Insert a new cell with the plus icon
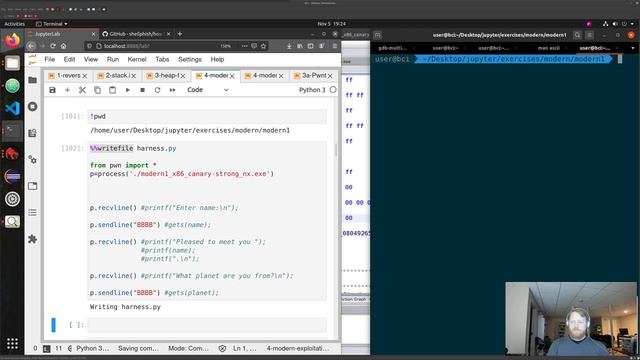Screen dimensions: 640x360 click(67, 90)
